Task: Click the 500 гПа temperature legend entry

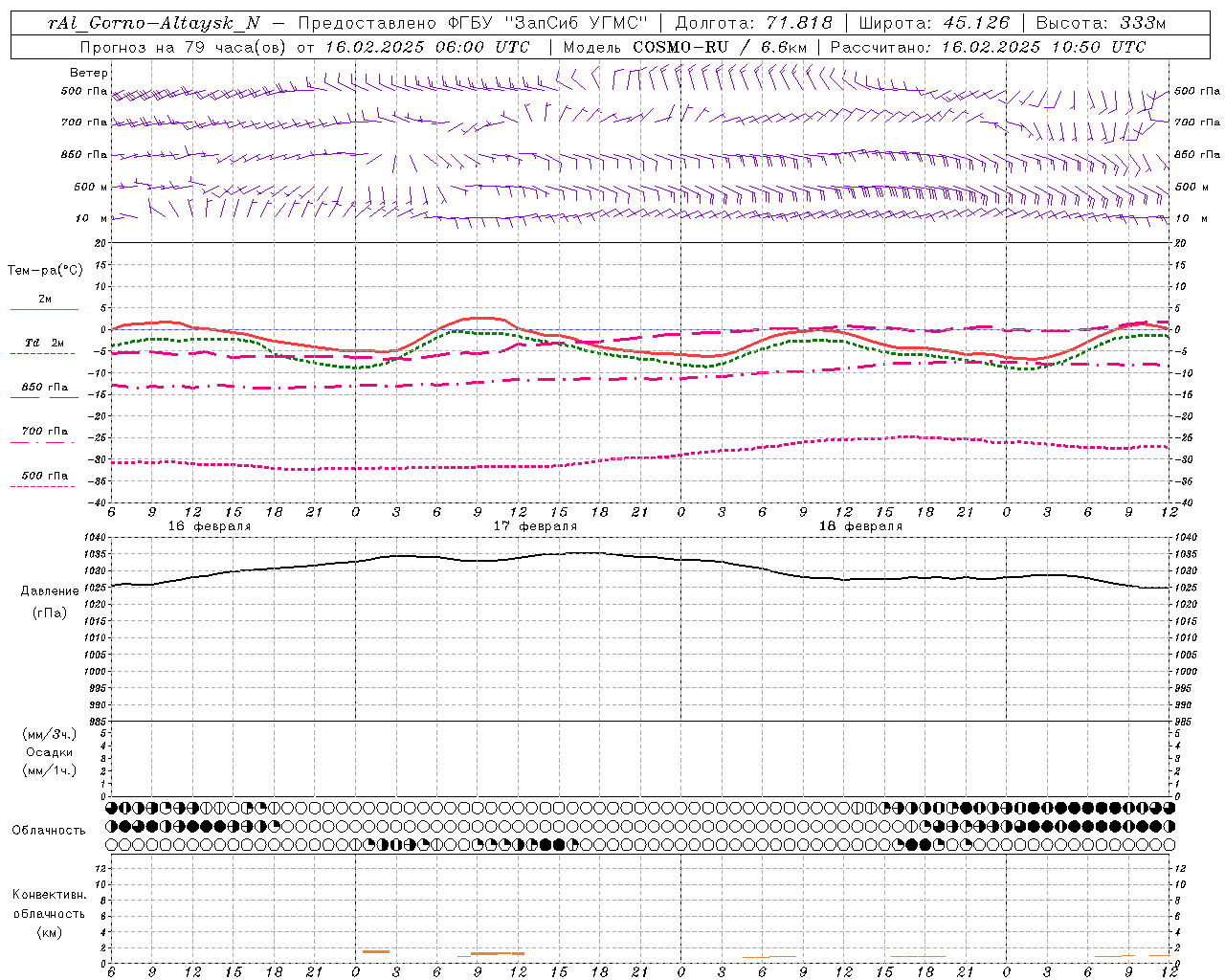Action: tap(45, 476)
